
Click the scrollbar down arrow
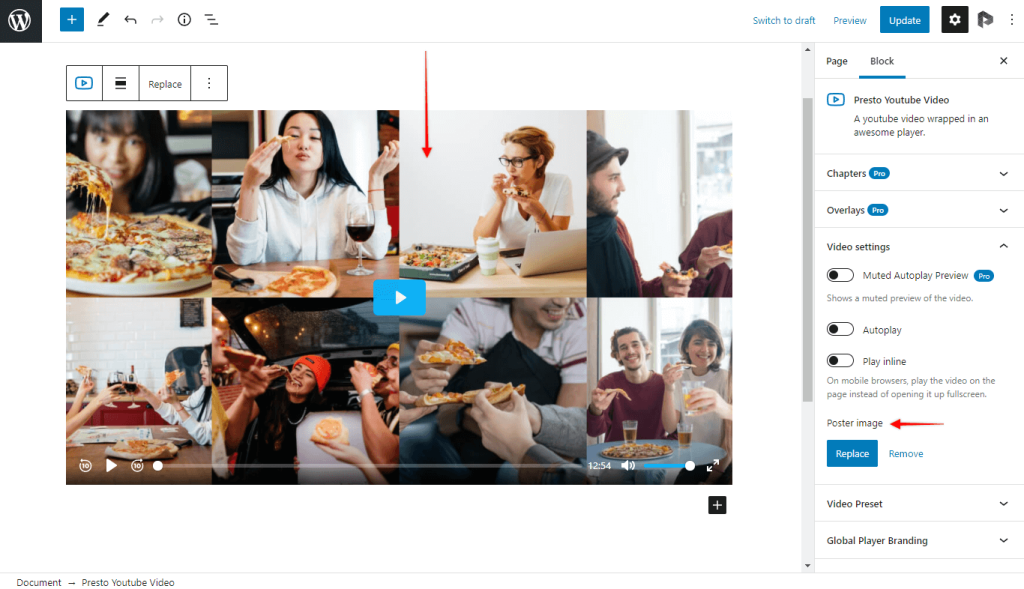[808, 565]
